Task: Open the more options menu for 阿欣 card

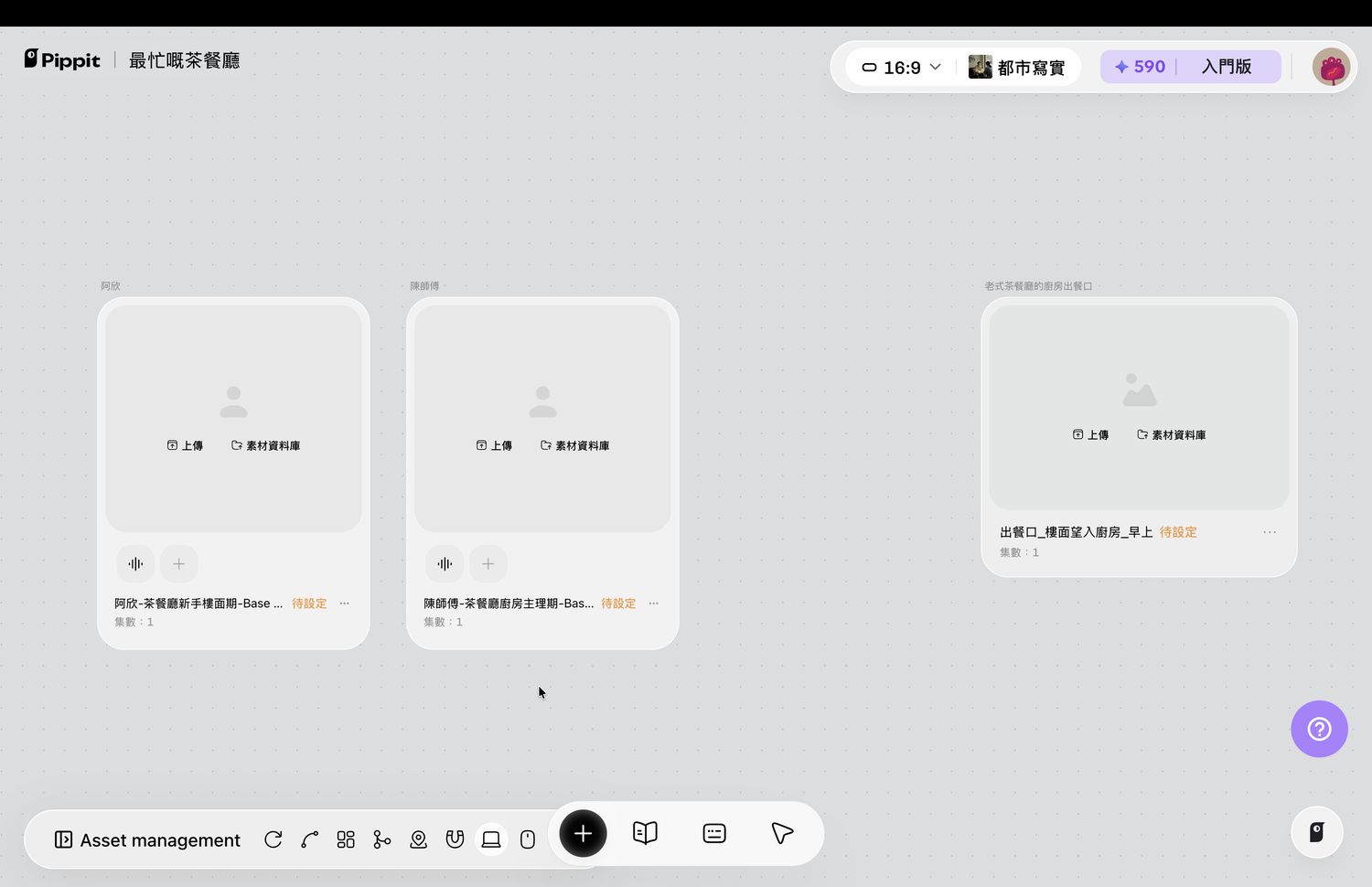Action: coord(345,604)
